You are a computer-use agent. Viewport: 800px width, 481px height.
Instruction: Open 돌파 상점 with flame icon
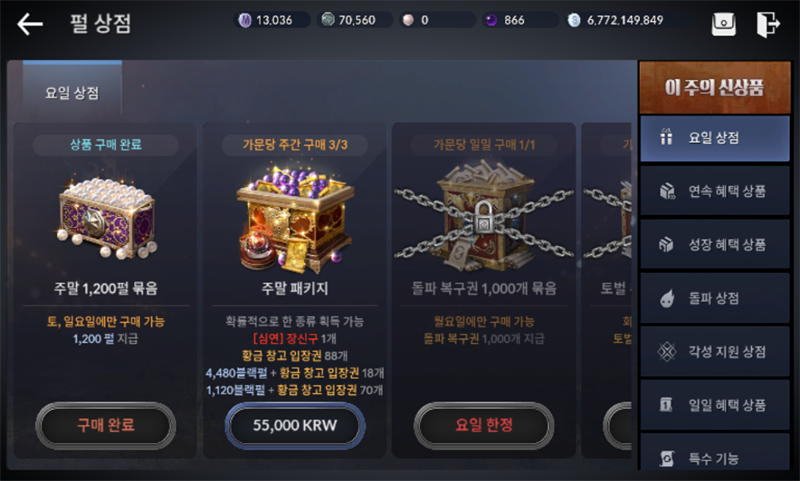coord(714,298)
